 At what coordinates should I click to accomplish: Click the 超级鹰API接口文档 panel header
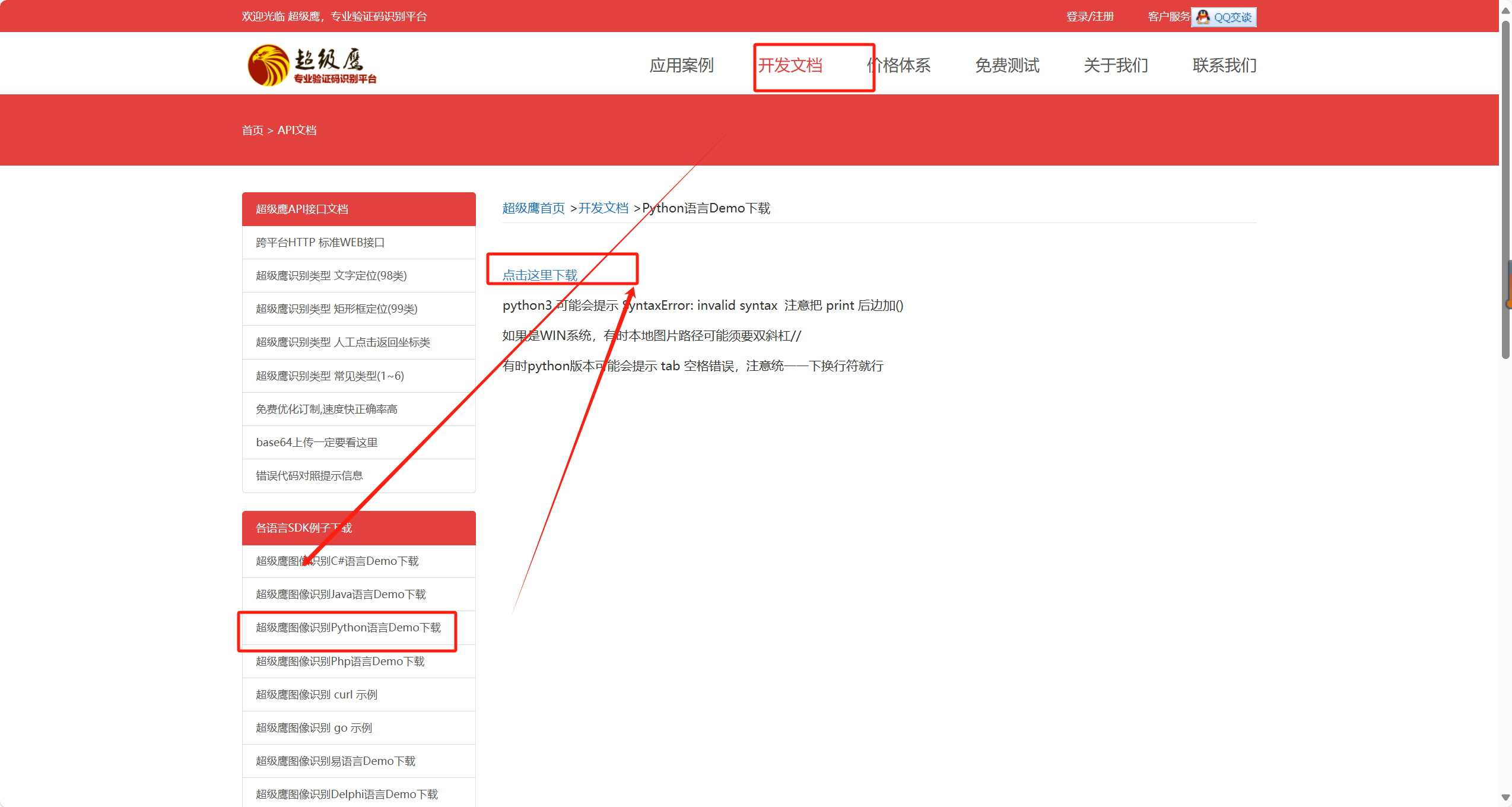359,209
